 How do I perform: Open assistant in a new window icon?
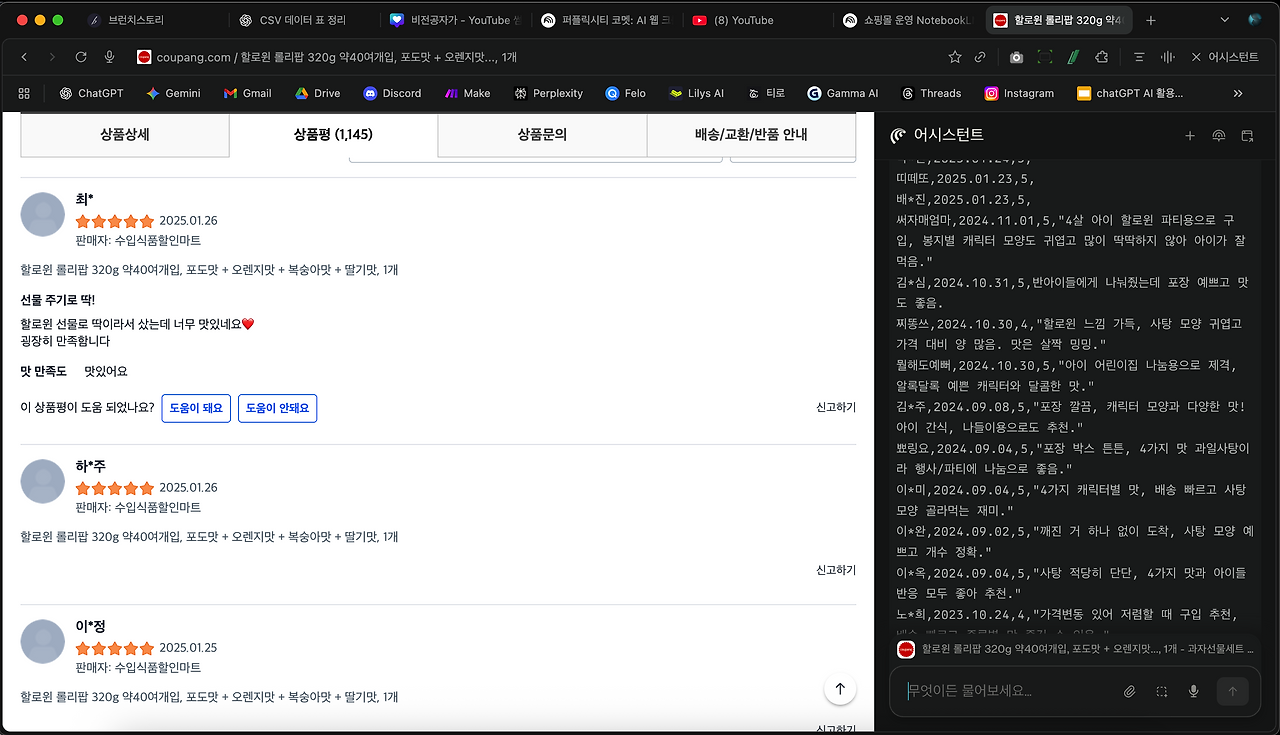pyautogui.click(x=1246, y=136)
